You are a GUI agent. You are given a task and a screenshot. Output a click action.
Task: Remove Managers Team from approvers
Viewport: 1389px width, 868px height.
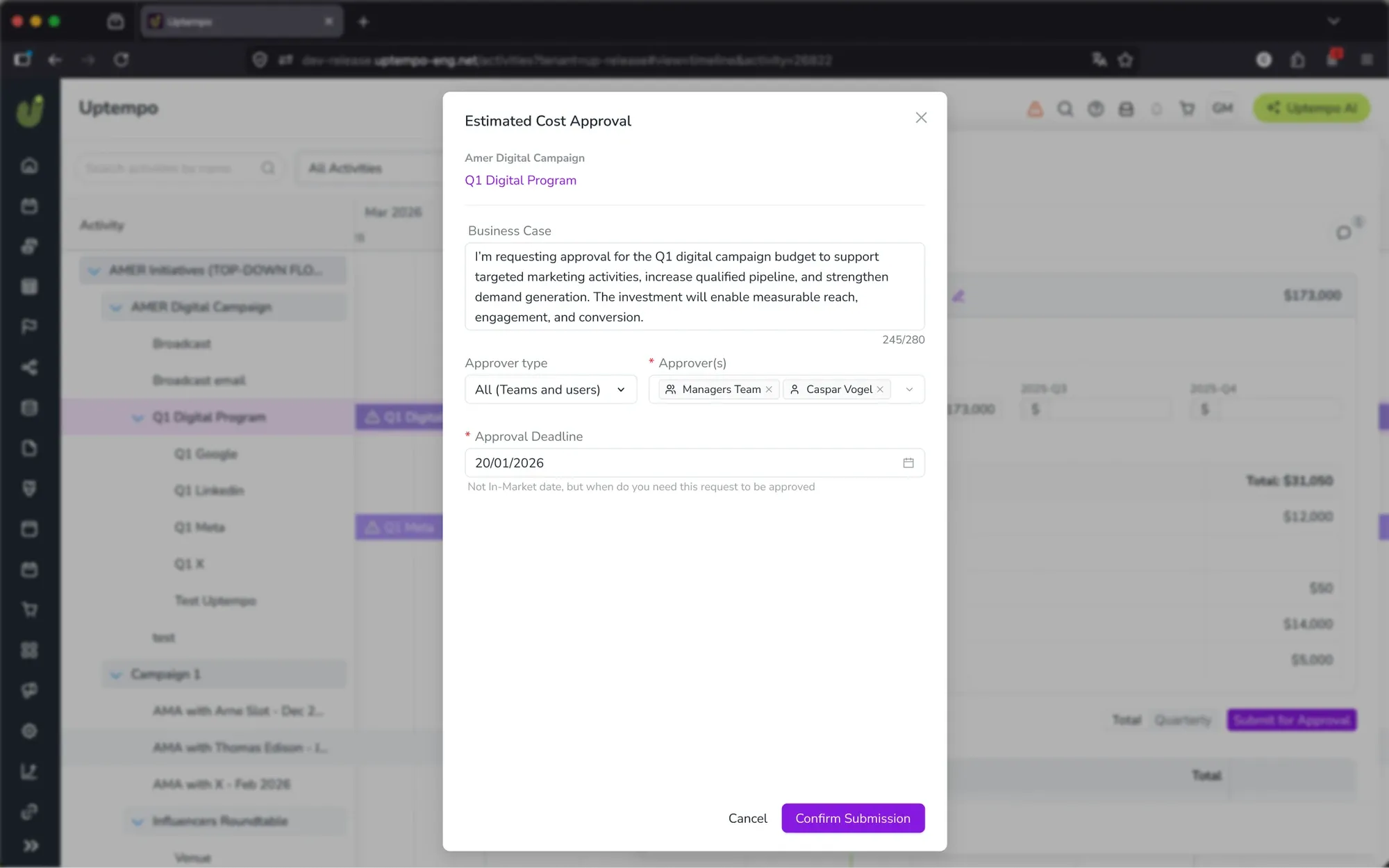click(x=769, y=390)
